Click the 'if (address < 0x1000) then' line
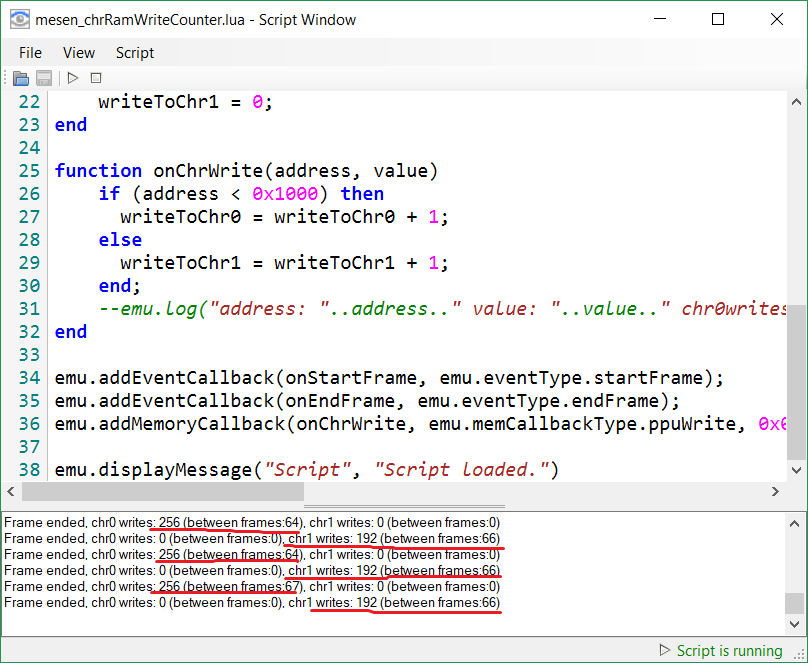The image size is (808, 663). tap(241, 194)
